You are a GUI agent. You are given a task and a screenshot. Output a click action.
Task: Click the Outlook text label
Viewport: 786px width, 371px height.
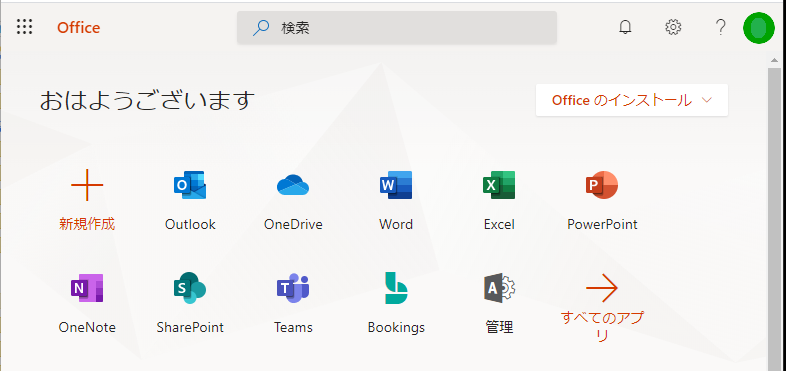190,224
